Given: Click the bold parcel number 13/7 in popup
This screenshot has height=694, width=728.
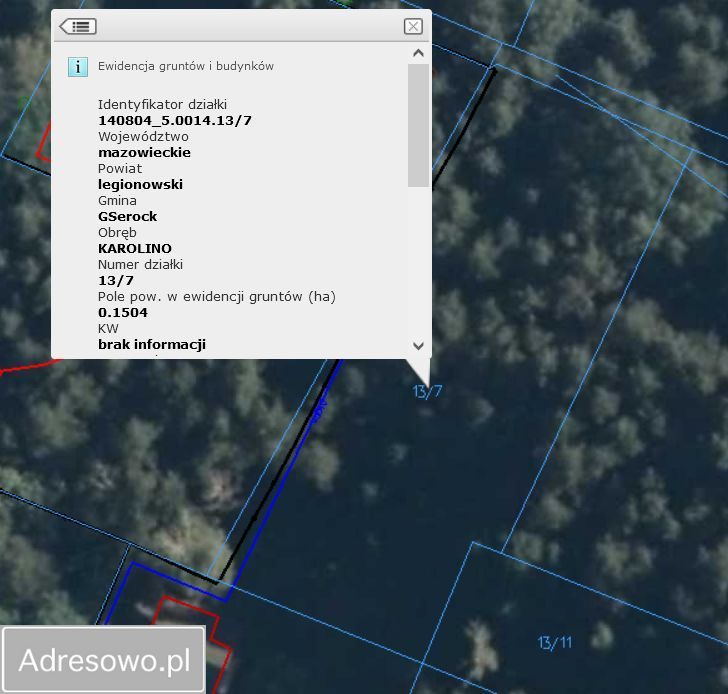Looking at the screenshot, I should (116, 281).
